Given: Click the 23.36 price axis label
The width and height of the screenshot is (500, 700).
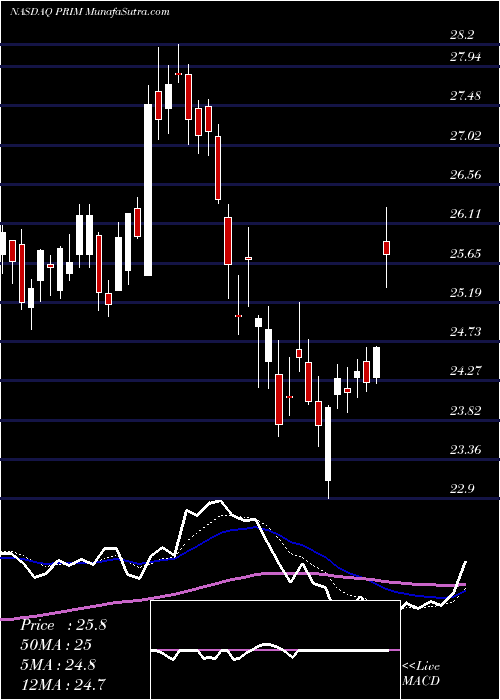Looking at the screenshot, I should 466,450.
